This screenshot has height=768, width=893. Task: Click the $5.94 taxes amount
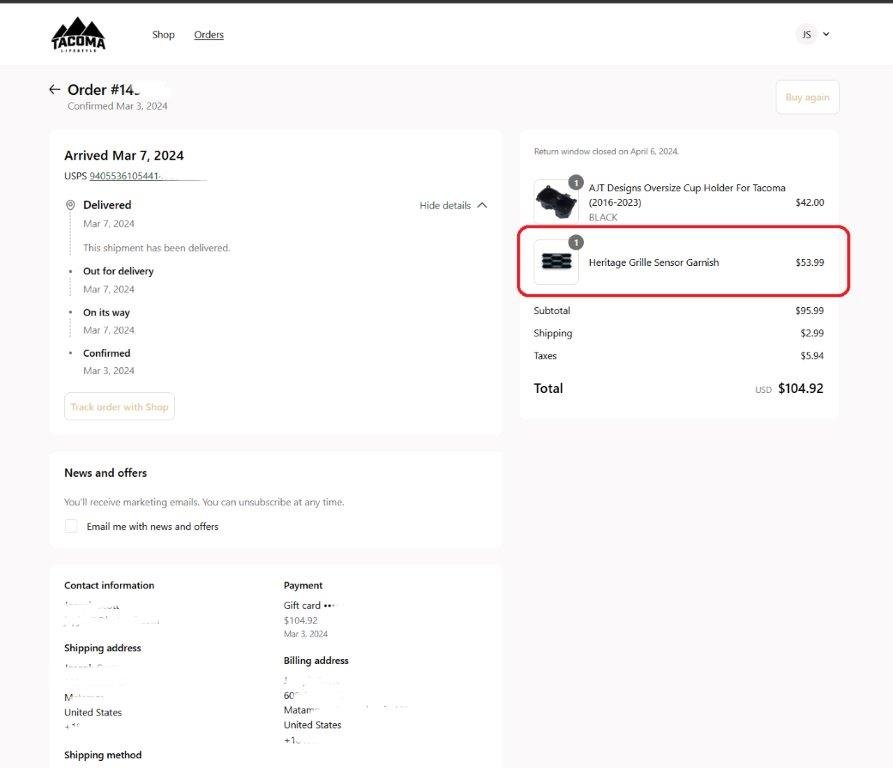(812, 356)
